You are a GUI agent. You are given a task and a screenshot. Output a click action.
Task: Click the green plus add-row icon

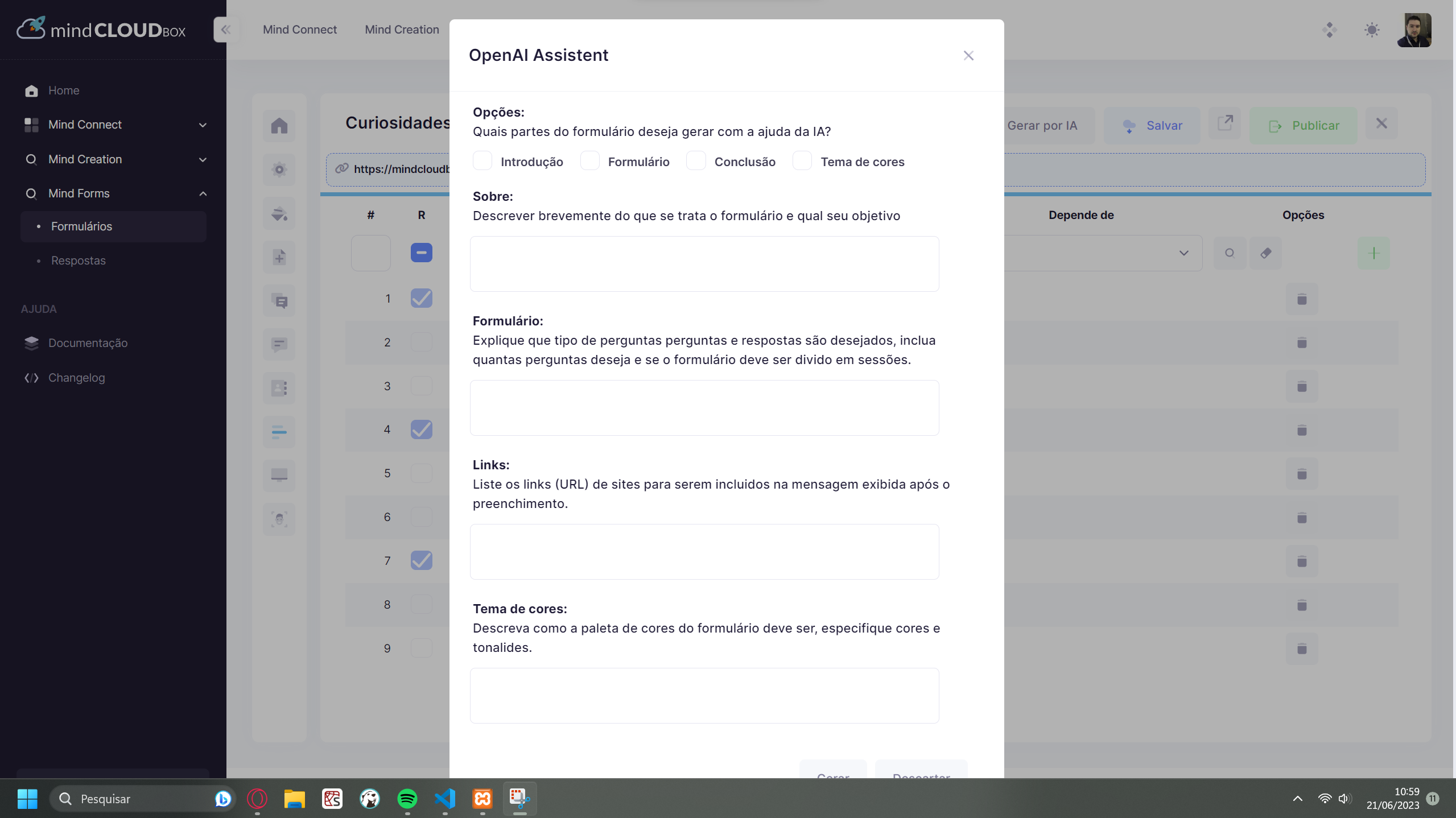[1373, 253]
